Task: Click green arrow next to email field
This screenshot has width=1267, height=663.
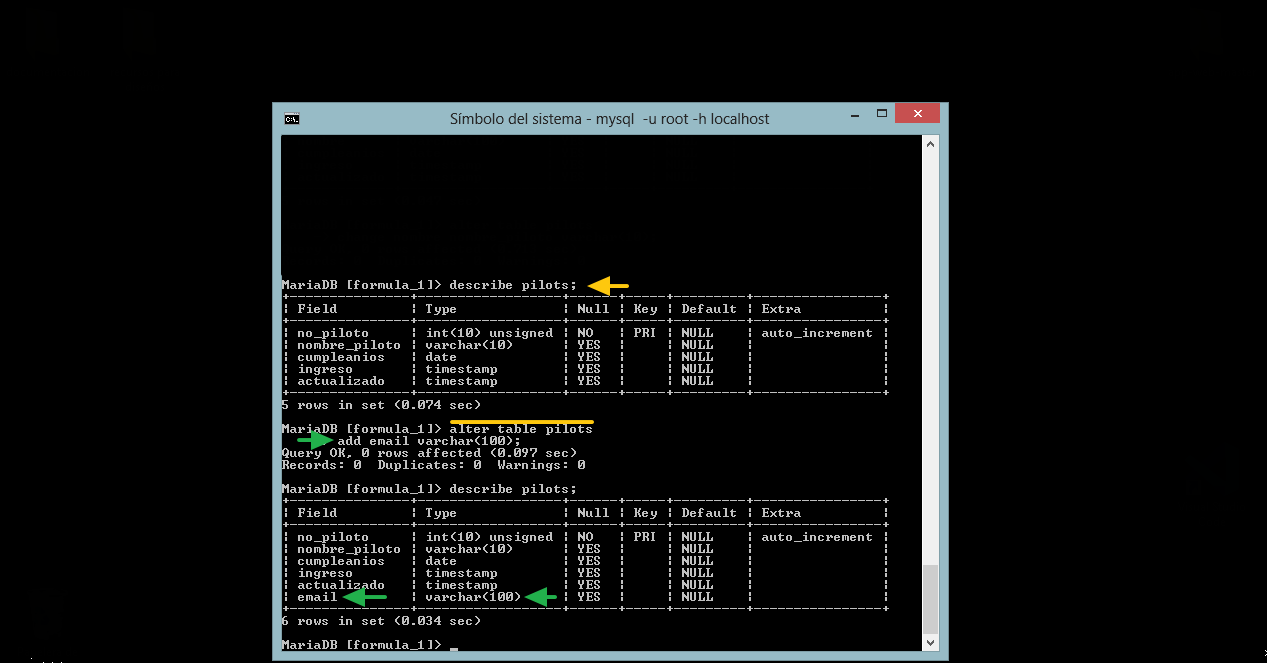Action: pyautogui.click(x=364, y=597)
